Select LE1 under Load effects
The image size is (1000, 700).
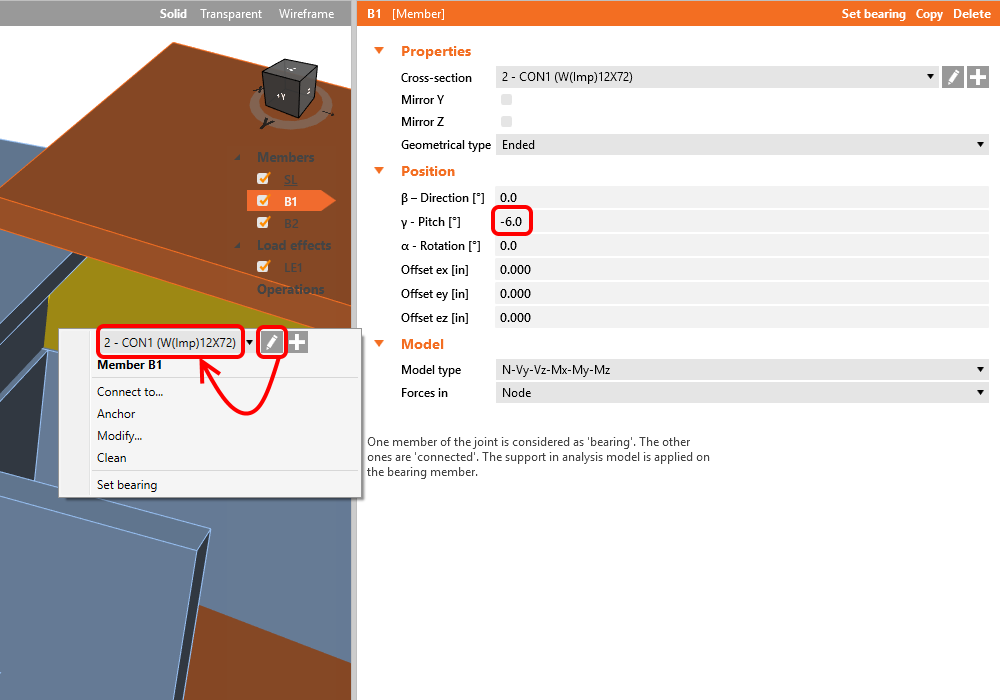point(293,268)
